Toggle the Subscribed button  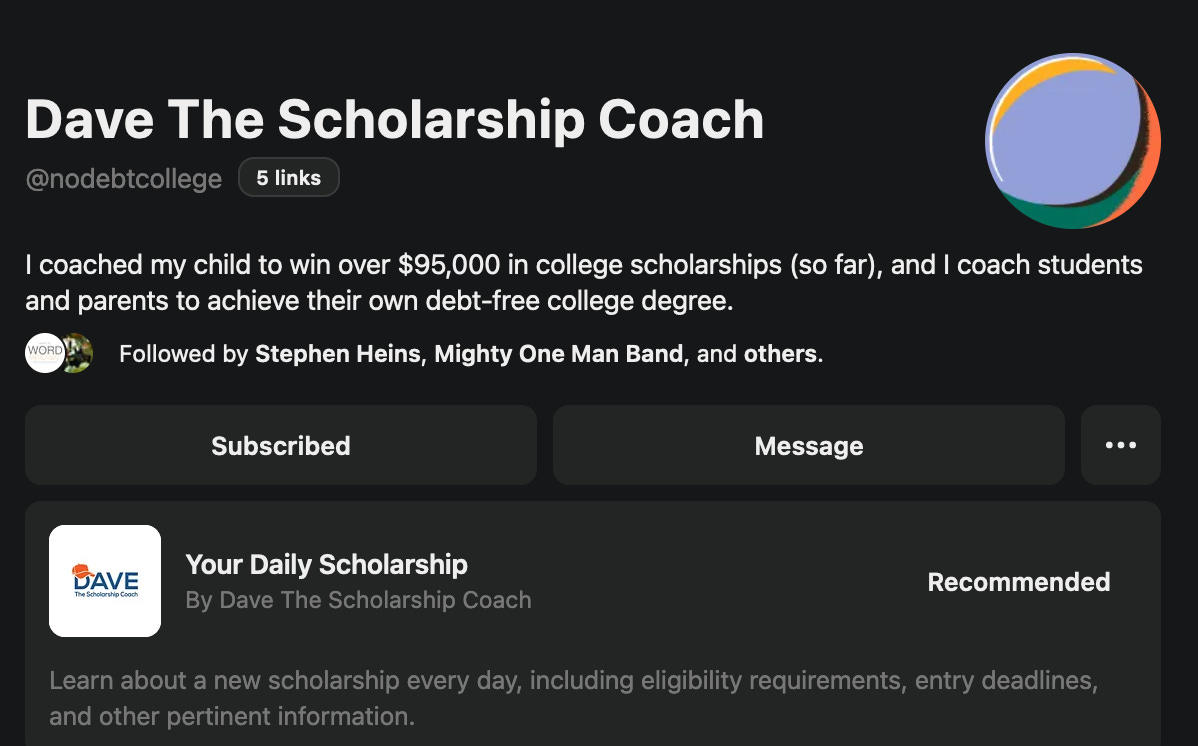coord(280,445)
